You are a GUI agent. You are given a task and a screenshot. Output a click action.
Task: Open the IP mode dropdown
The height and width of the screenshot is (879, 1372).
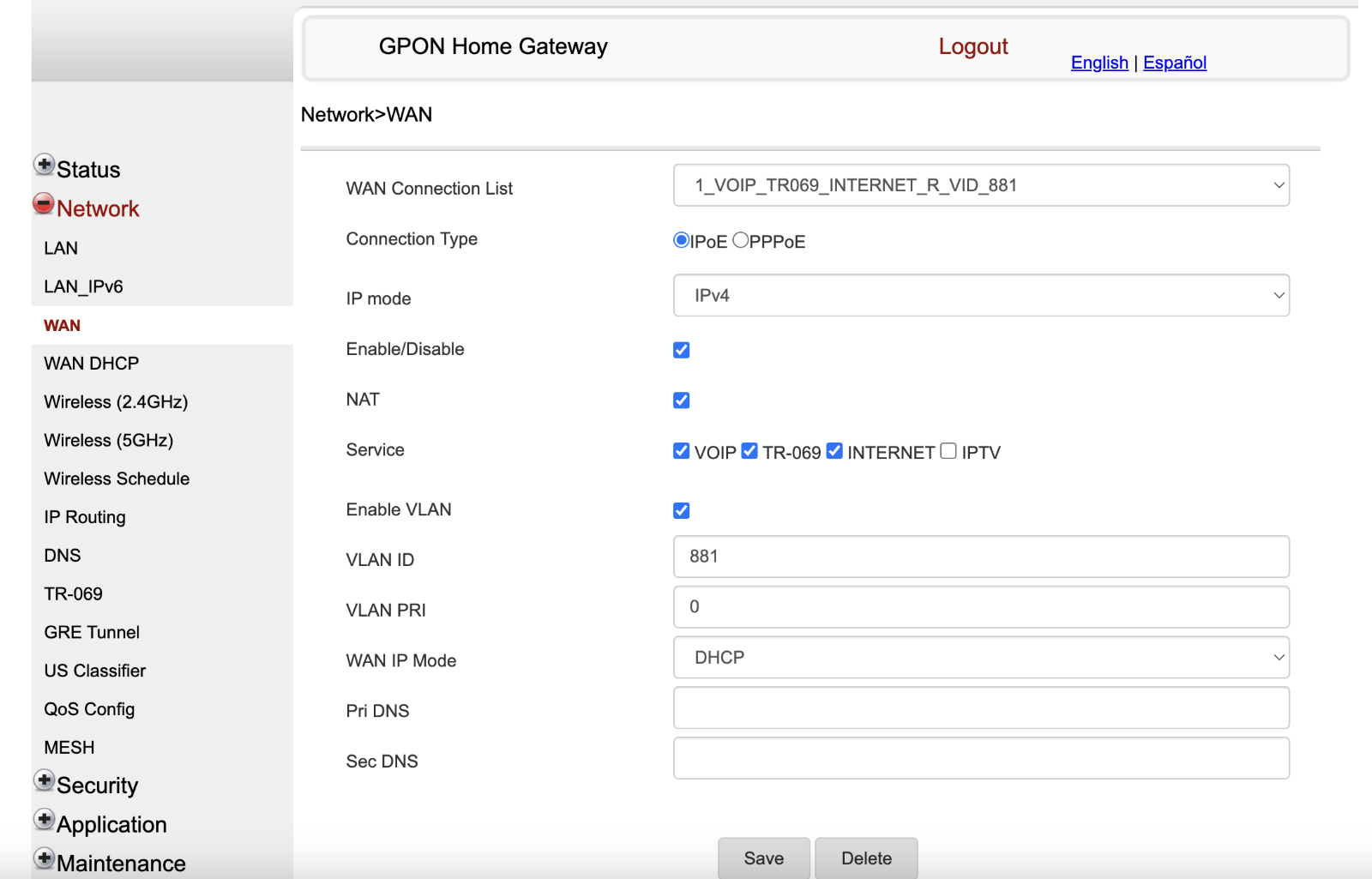click(x=981, y=295)
